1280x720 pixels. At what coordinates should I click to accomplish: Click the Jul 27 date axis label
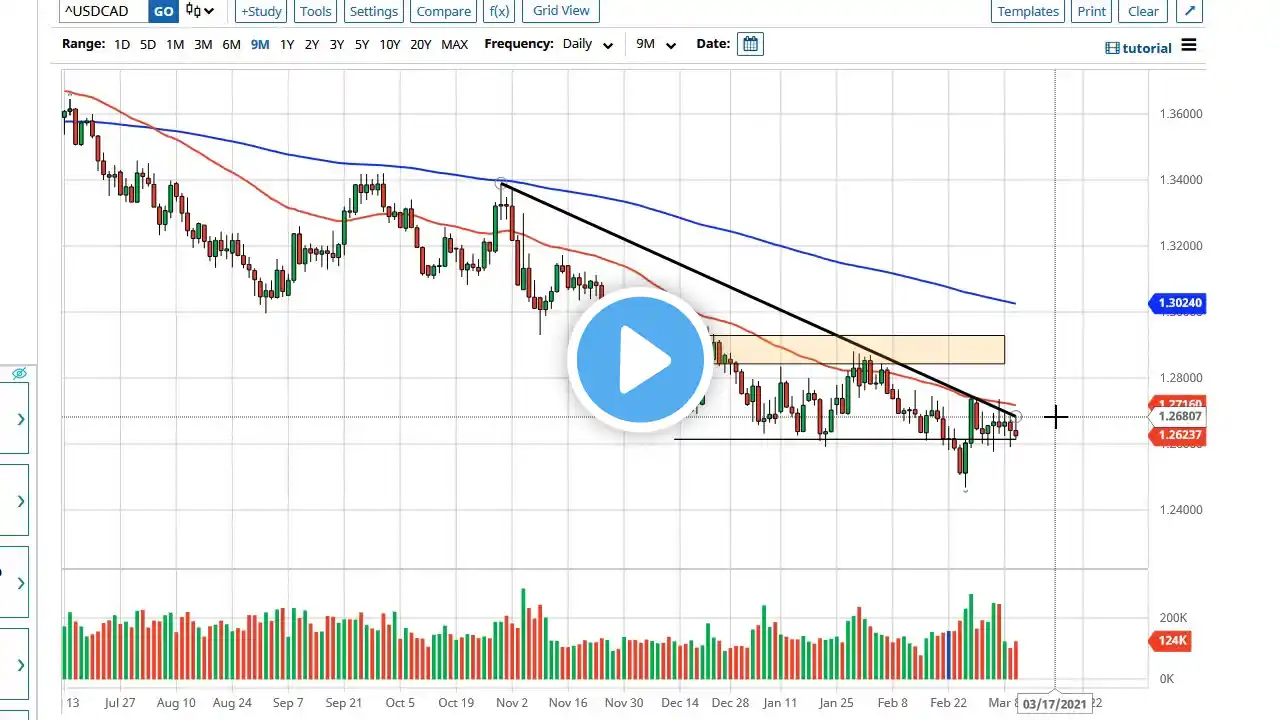tap(120, 703)
